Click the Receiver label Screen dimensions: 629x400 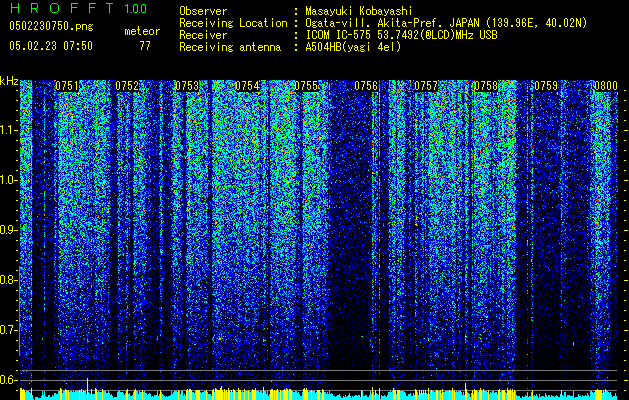point(203,35)
